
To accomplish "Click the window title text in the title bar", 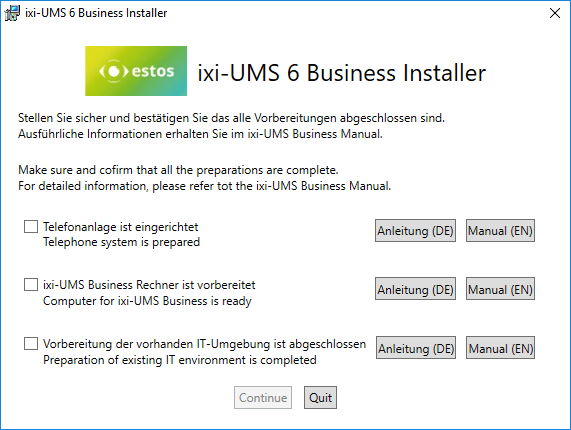I will (96, 13).
